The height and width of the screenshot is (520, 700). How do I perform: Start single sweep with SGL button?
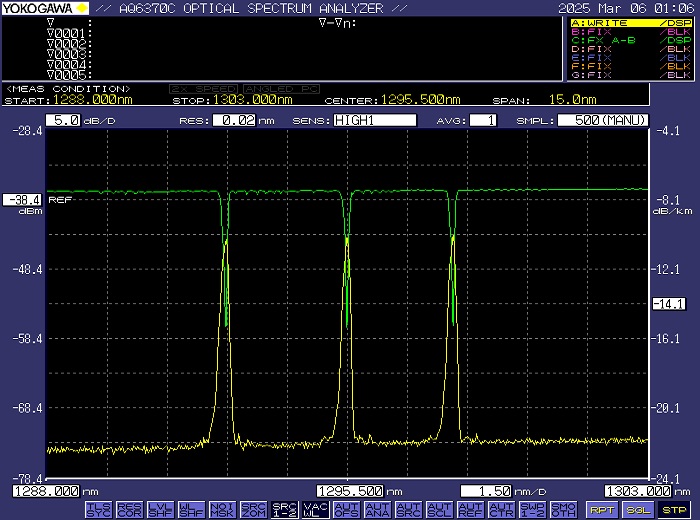click(x=638, y=510)
